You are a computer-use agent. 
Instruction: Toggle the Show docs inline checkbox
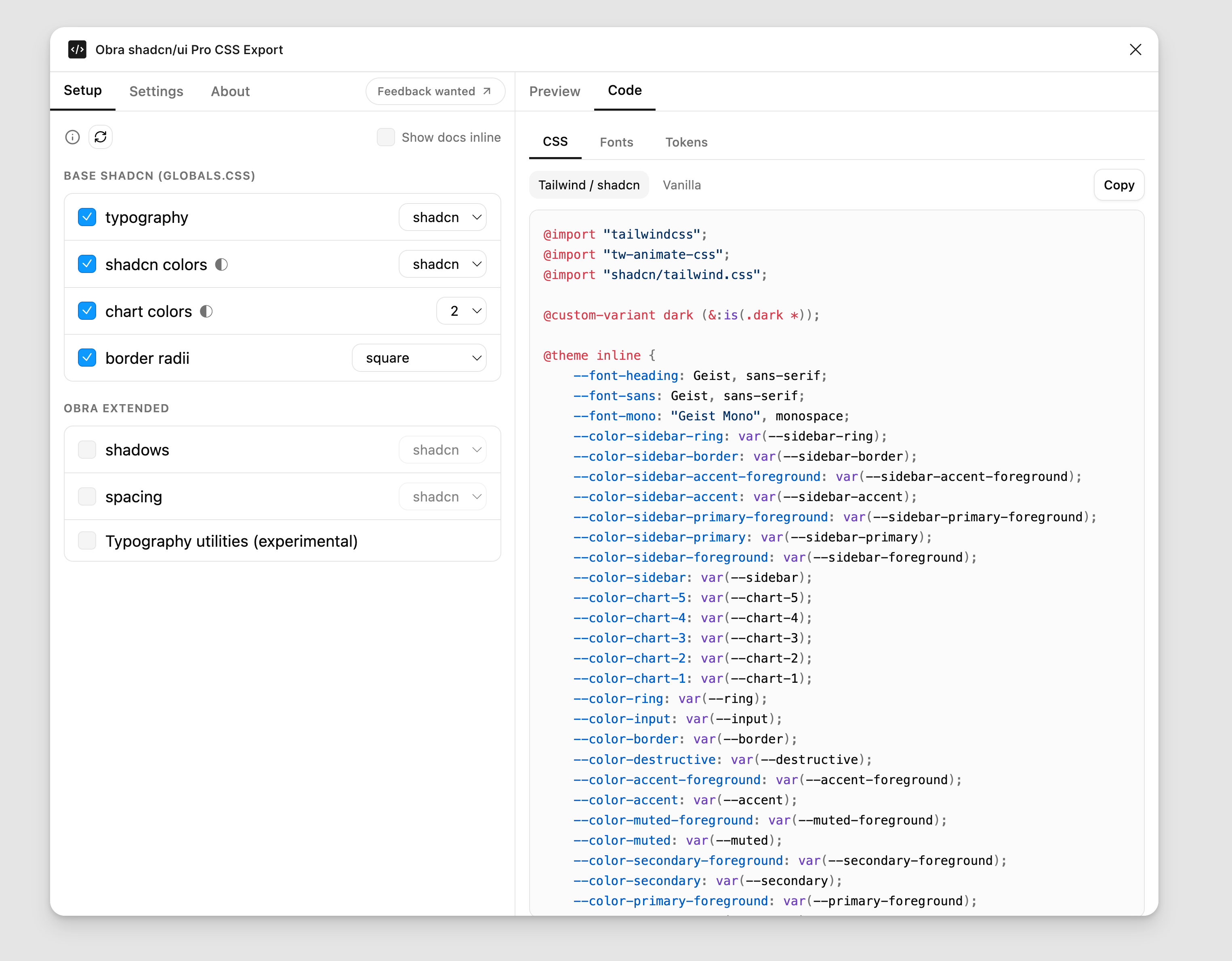386,137
